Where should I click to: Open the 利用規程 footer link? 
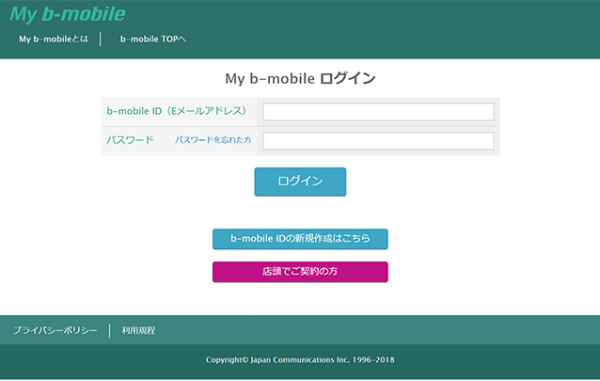pyautogui.click(x=139, y=331)
